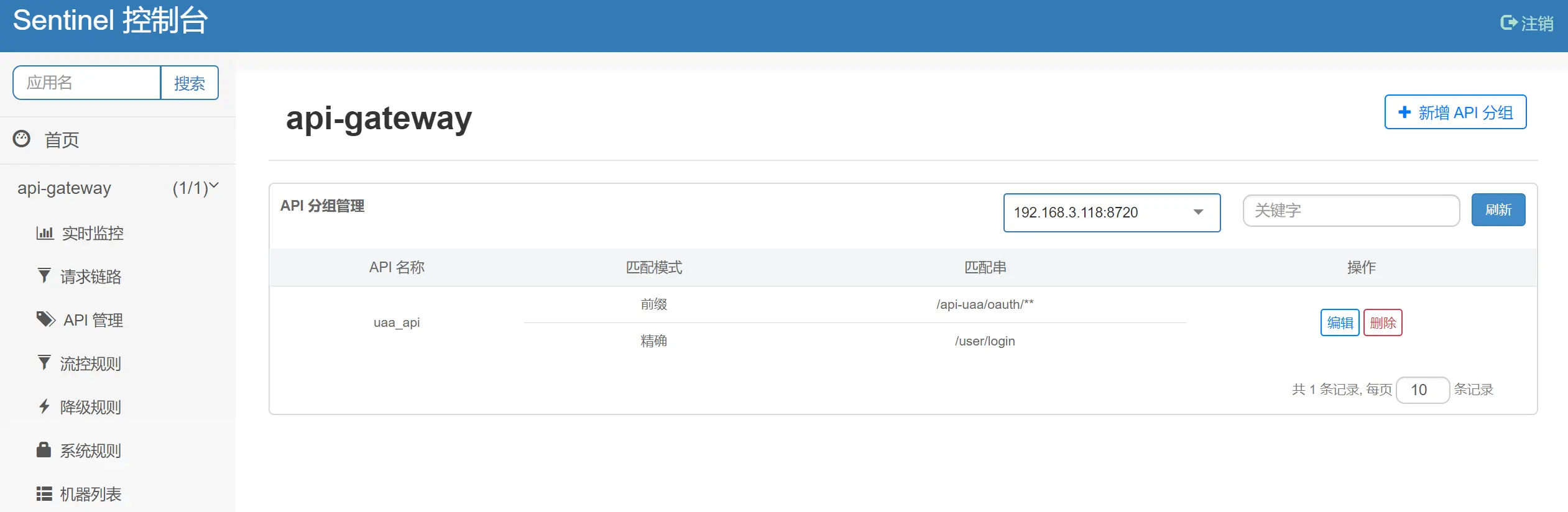The image size is (1568, 512).
Task: Click the 共 1 条记录 record count text
Action: click(1326, 390)
